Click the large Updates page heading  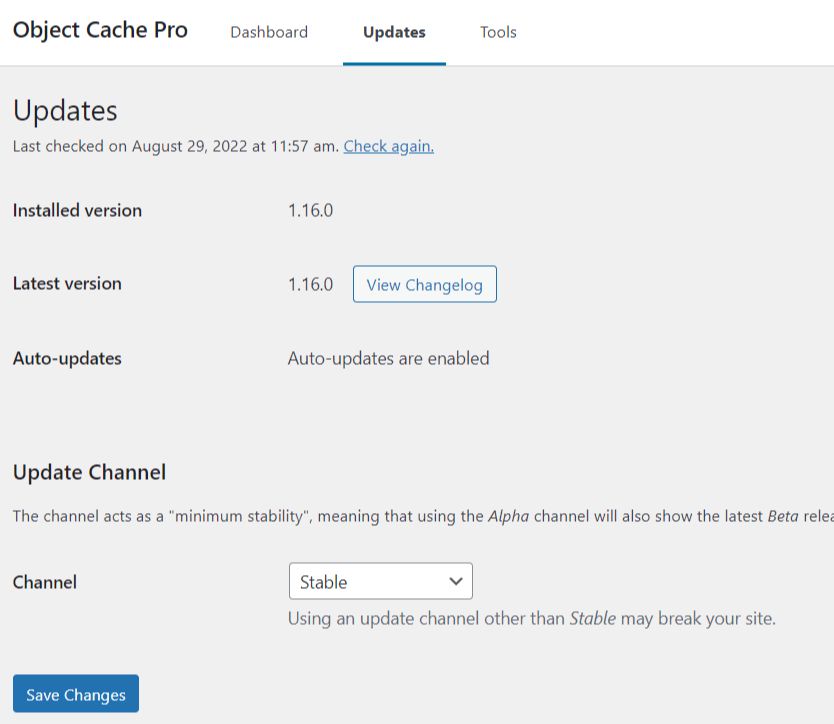coord(65,111)
